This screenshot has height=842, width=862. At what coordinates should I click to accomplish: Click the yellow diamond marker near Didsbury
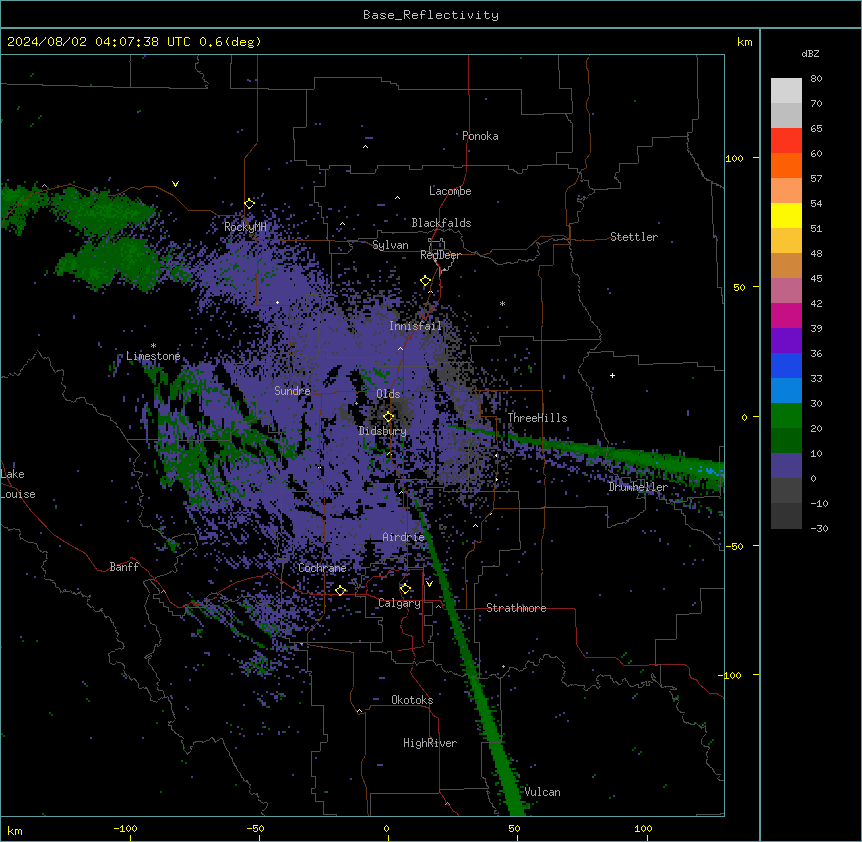(388, 416)
